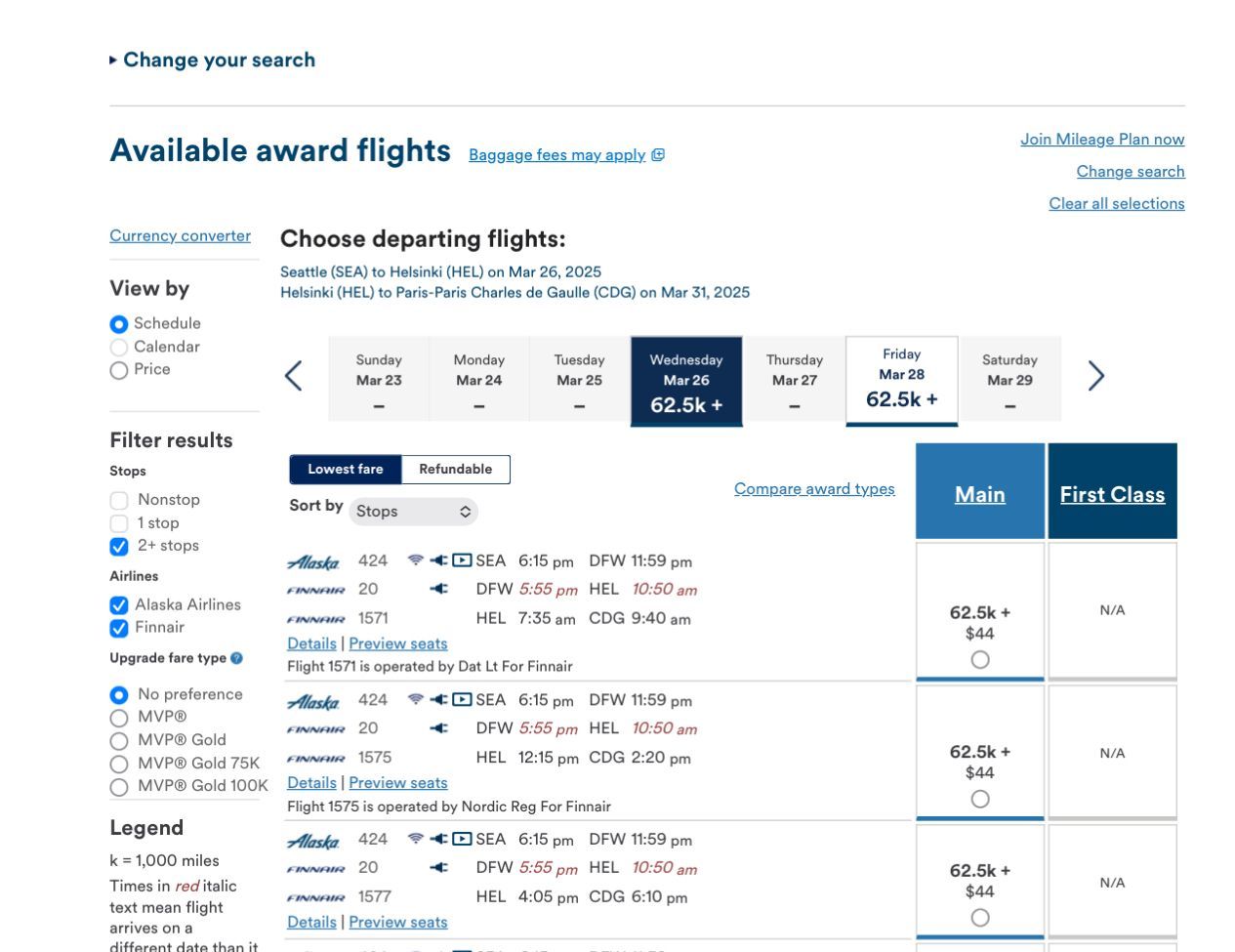Select Main fare 62.5k for first itinerary
Screen dimensions: 1235x952
click(980, 660)
